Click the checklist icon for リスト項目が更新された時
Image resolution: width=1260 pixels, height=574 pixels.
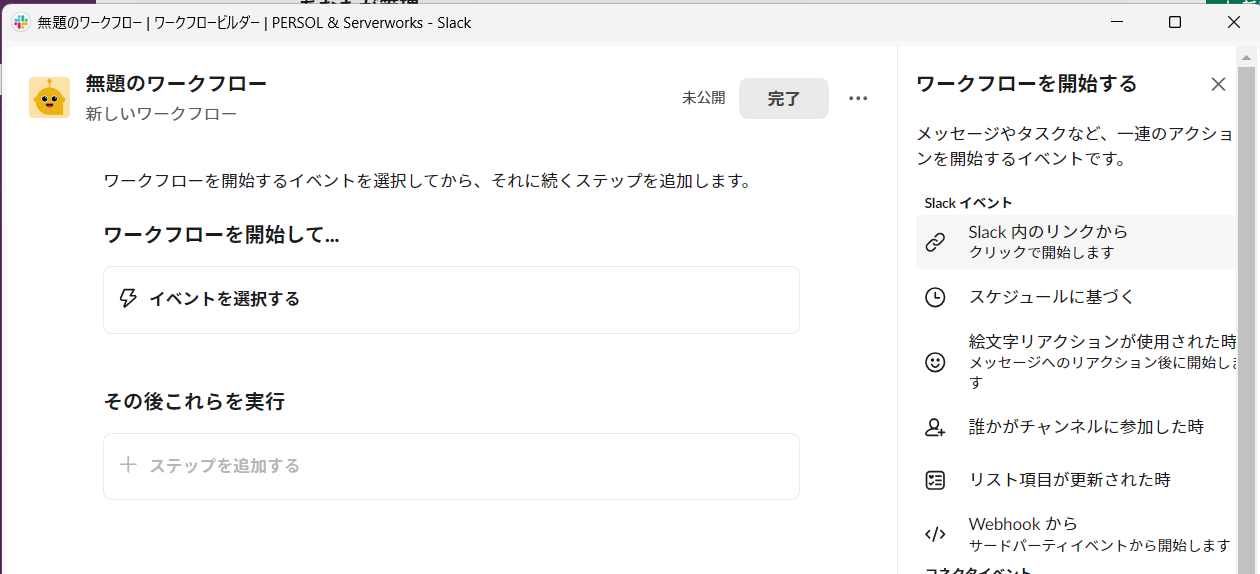[935, 480]
